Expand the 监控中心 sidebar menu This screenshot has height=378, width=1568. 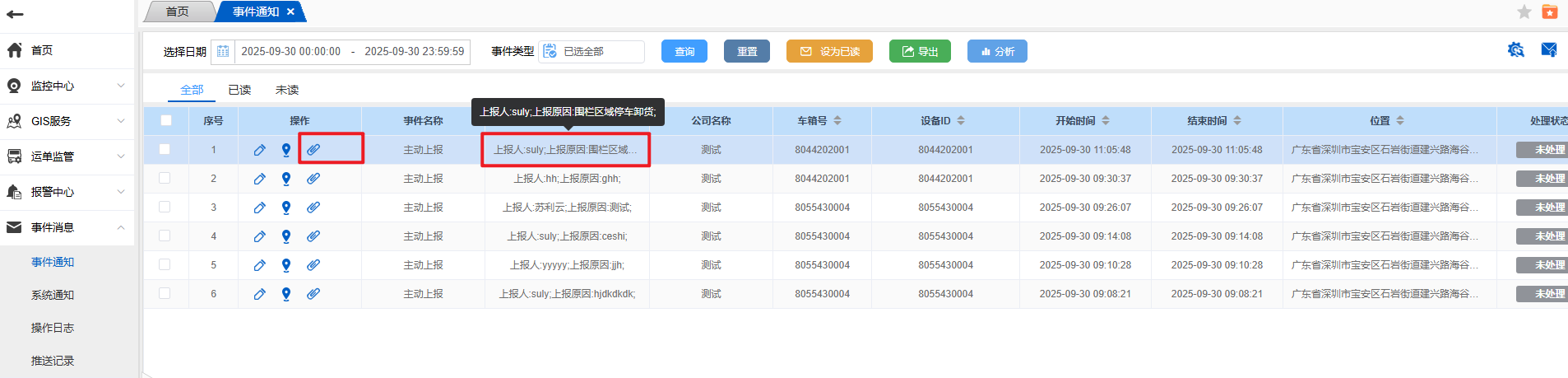tap(66, 86)
